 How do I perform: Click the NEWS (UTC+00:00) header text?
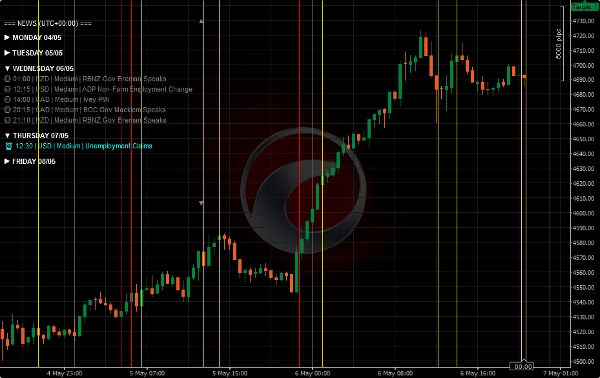48,23
